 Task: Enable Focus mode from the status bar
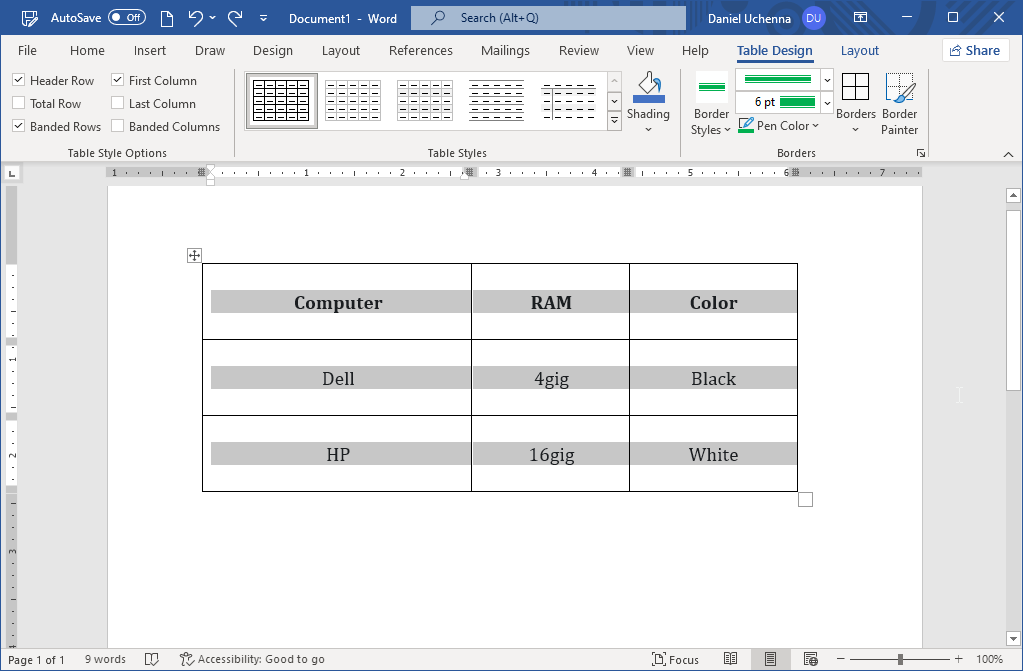pos(676,659)
